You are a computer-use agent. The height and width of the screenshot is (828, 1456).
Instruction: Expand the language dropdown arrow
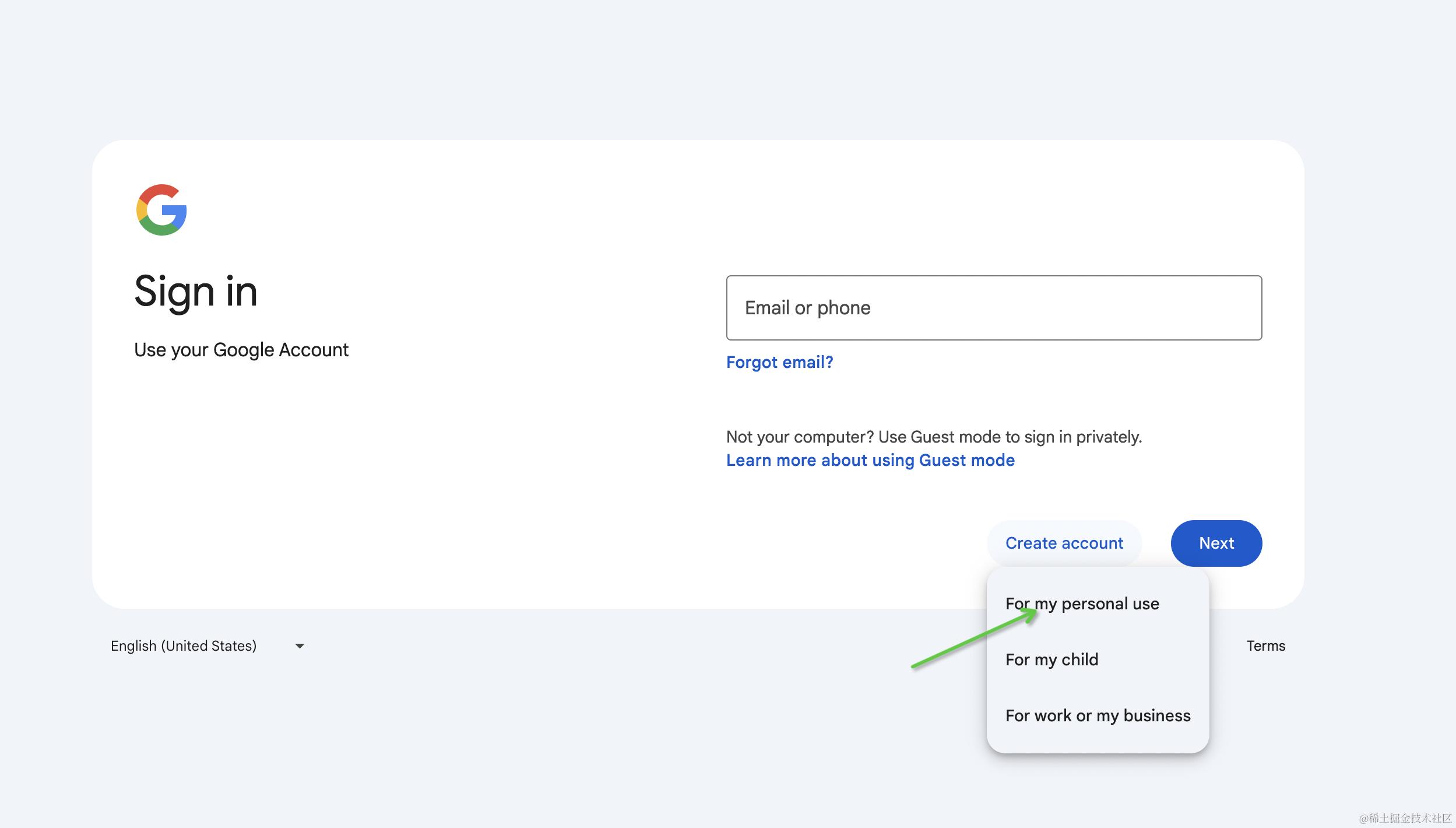point(300,645)
